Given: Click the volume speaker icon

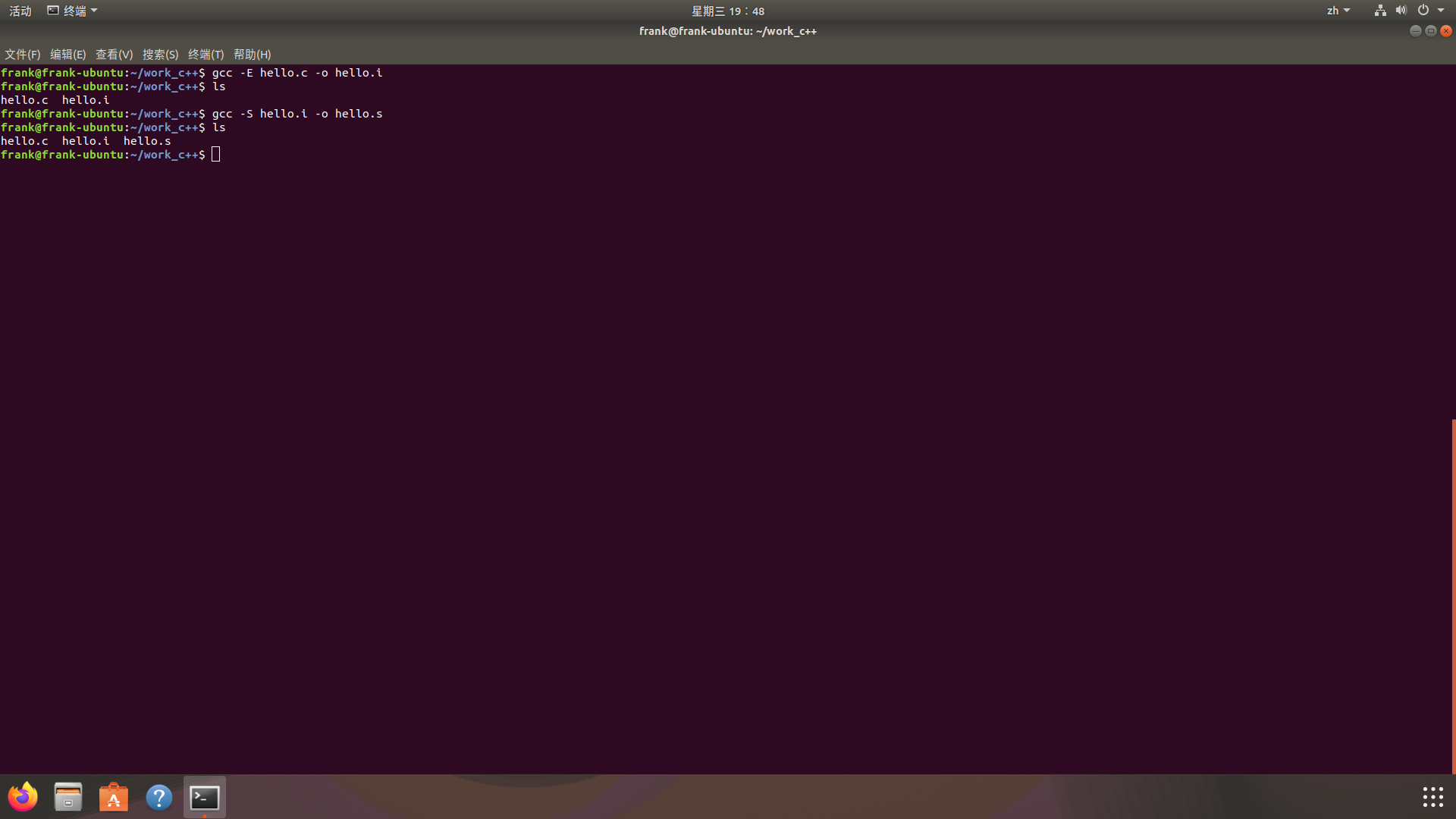Looking at the screenshot, I should pyautogui.click(x=1401, y=11).
